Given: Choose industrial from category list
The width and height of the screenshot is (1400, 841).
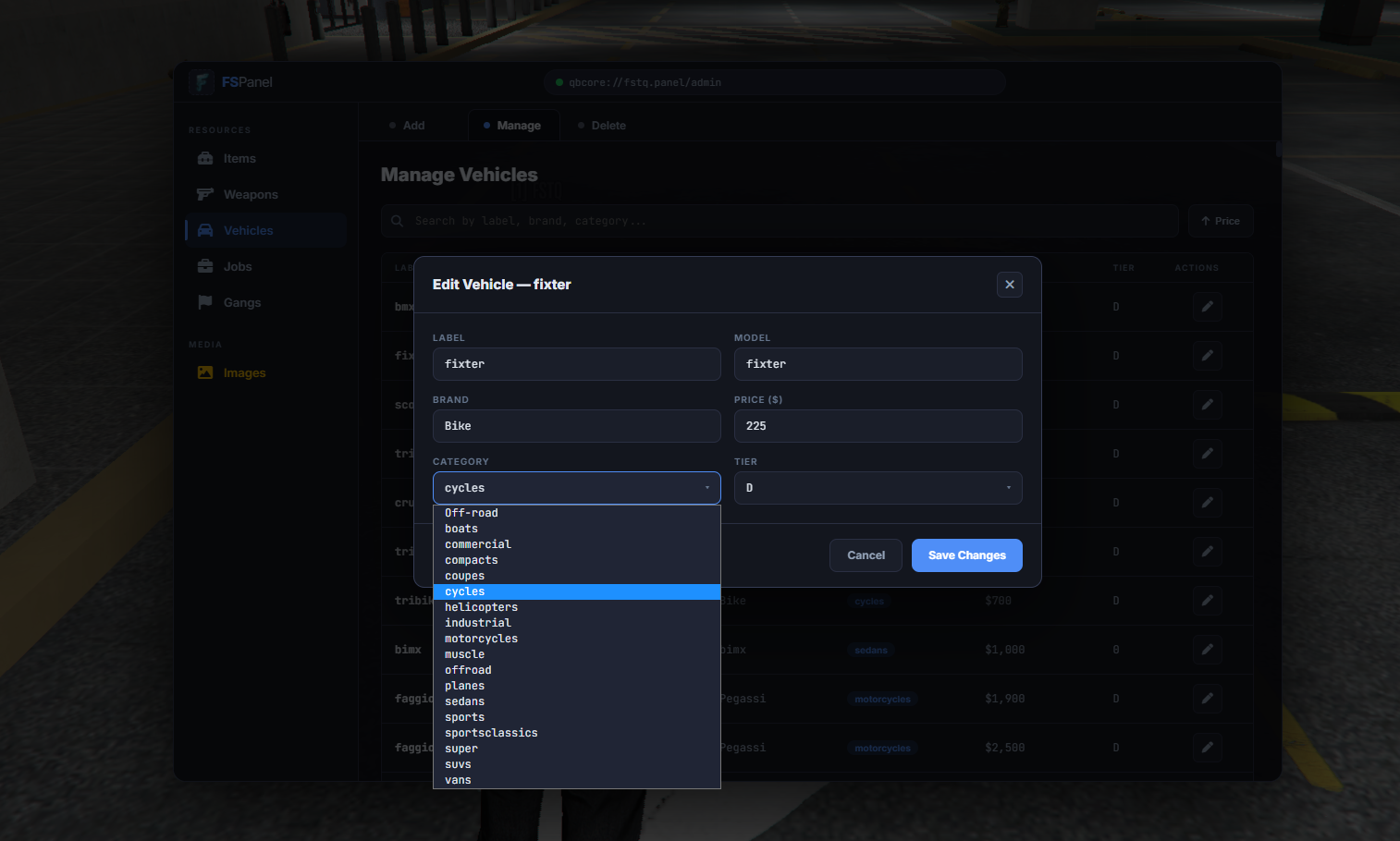Looking at the screenshot, I should point(577,623).
